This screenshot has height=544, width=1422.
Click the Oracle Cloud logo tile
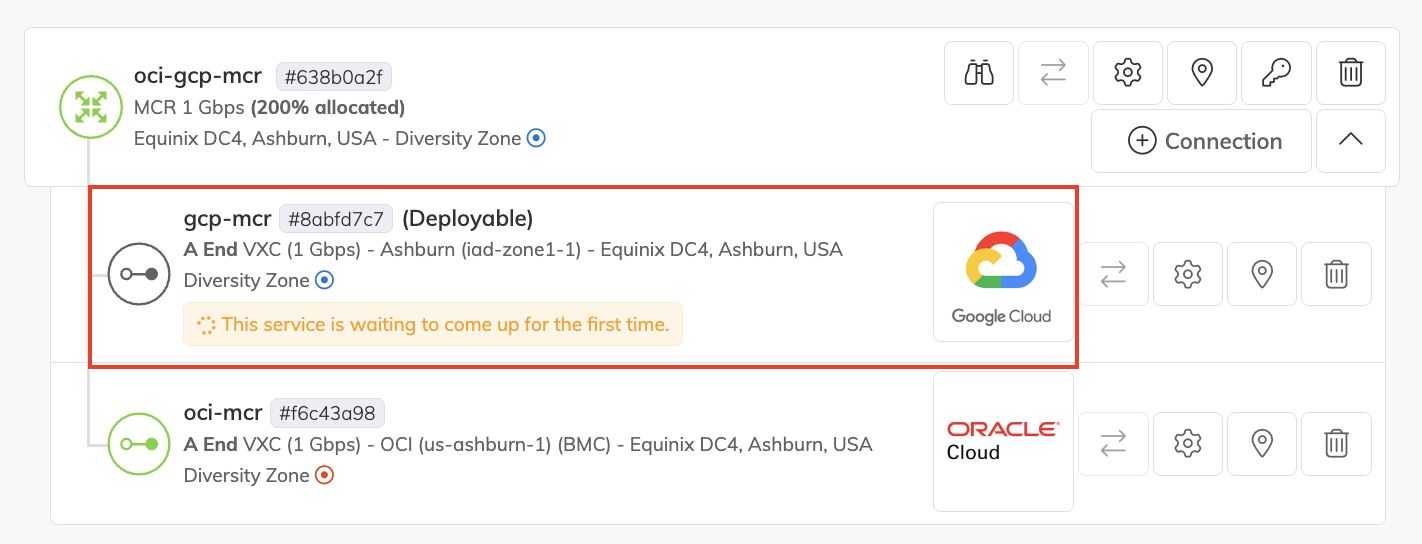coord(1002,441)
